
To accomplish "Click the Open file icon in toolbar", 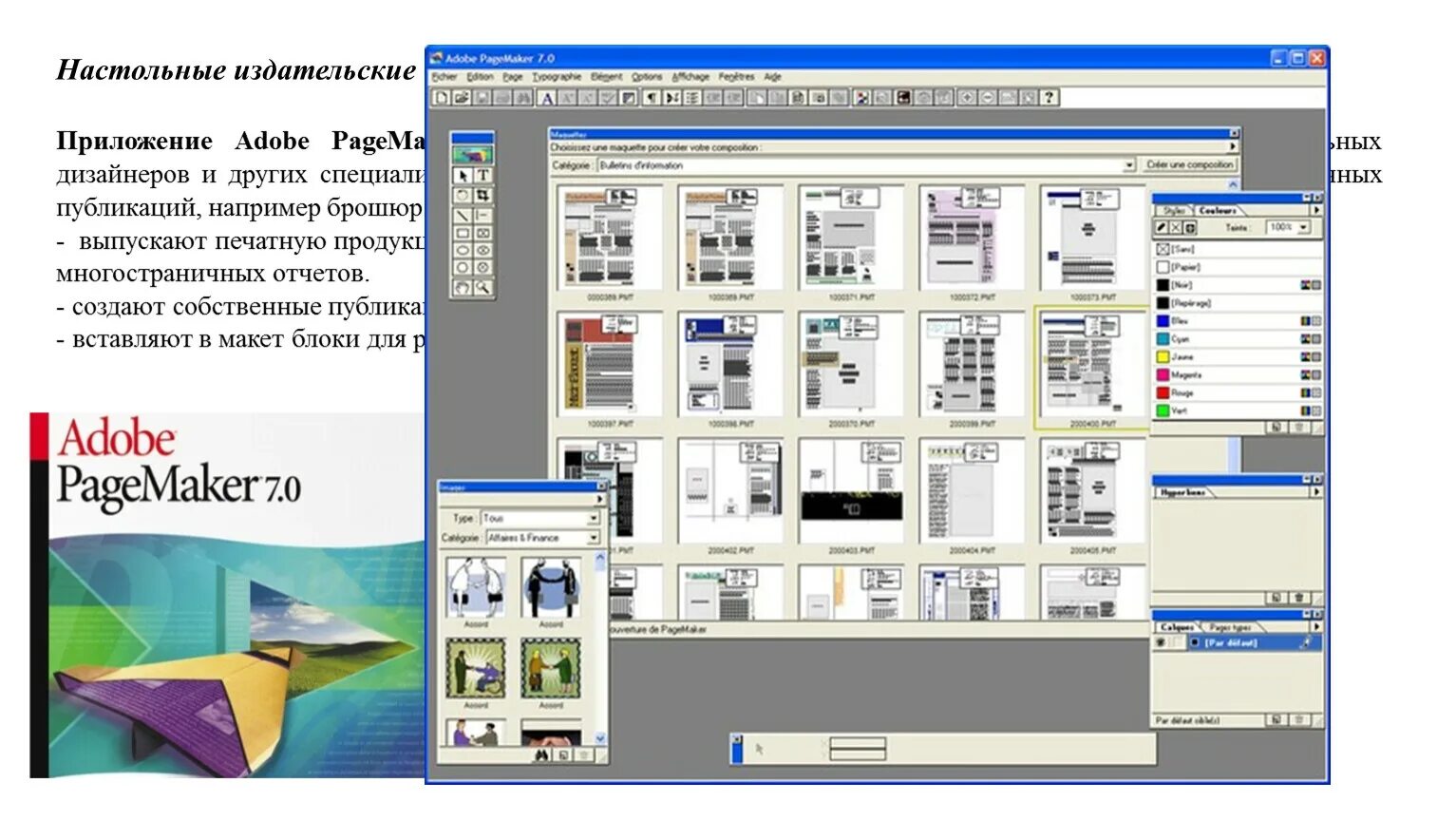I will [462, 97].
